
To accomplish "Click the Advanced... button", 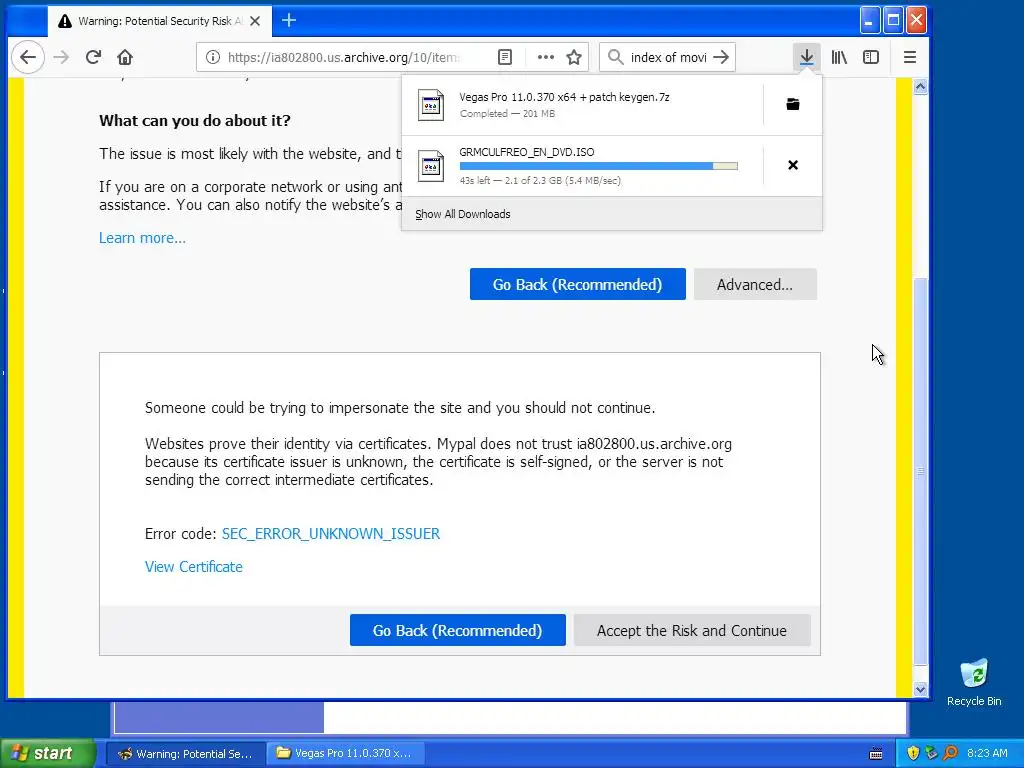I will [755, 284].
